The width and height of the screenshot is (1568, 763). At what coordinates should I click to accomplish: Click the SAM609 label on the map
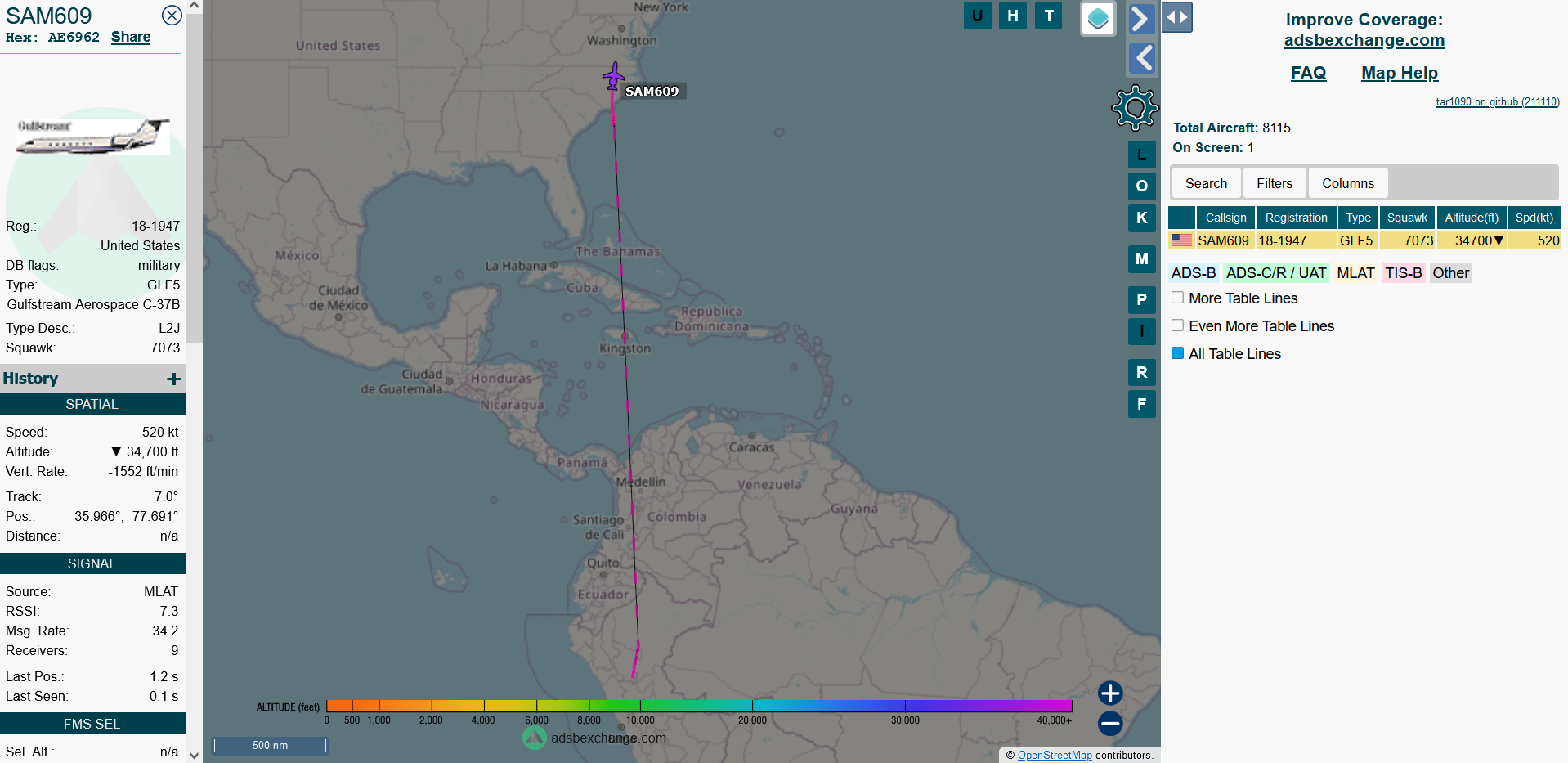click(652, 92)
